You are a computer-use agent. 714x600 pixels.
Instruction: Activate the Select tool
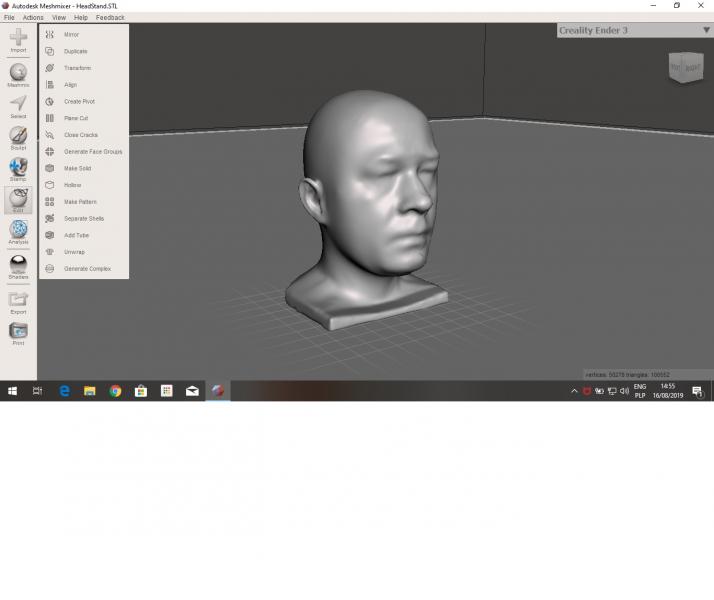(x=18, y=105)
